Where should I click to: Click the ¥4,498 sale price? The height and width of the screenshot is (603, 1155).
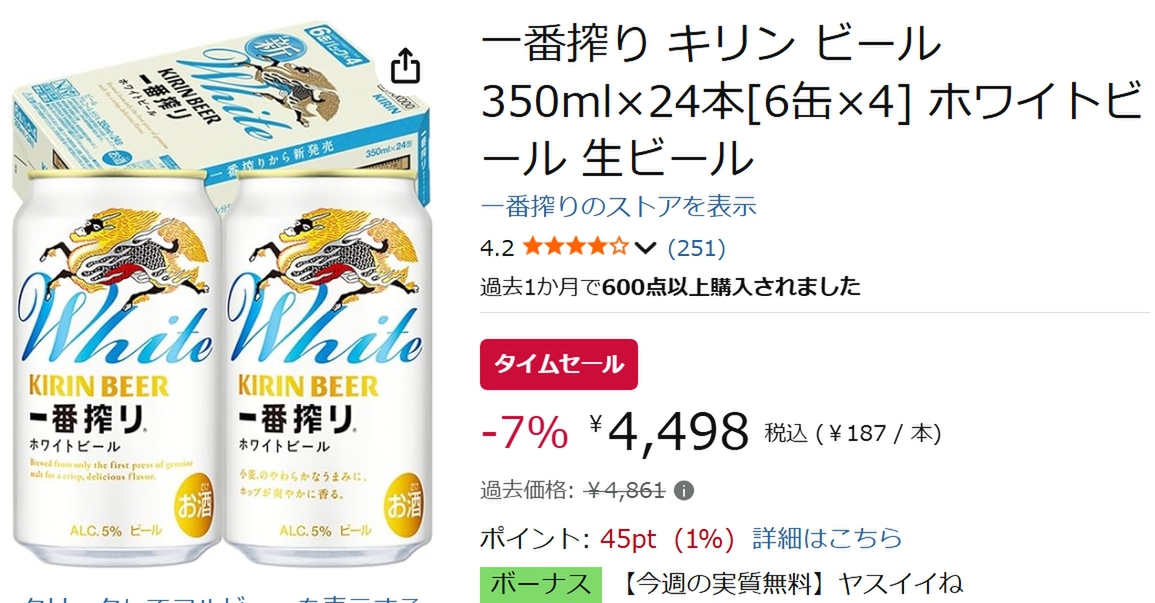669,431
